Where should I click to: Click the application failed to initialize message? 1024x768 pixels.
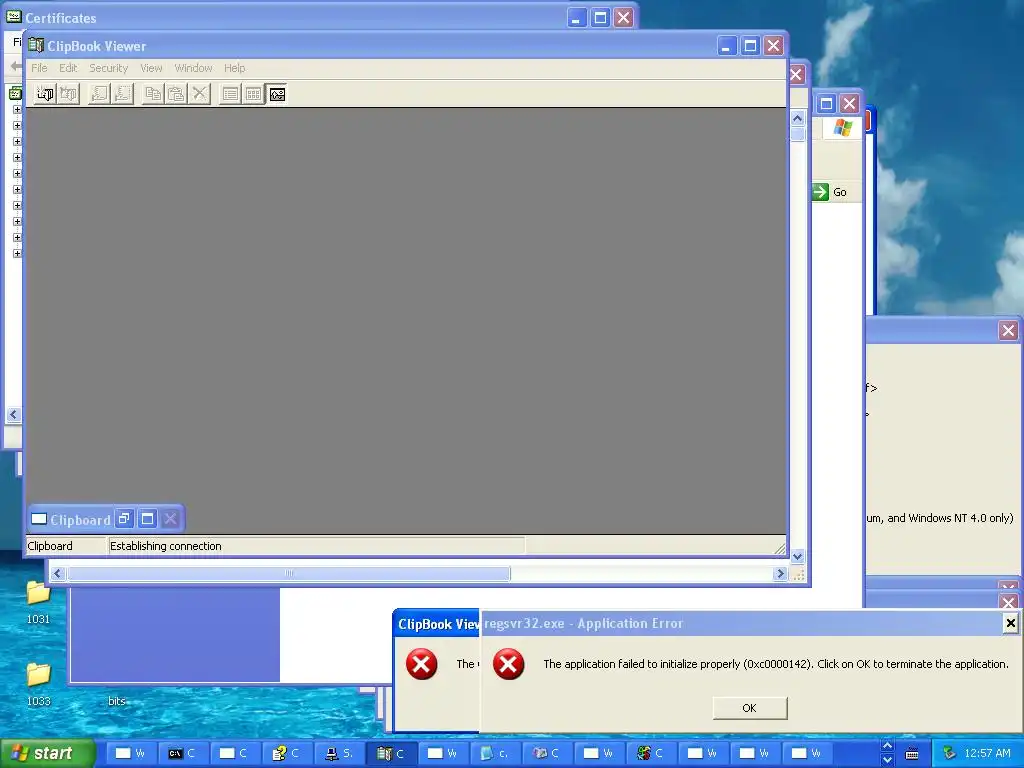[775, 664]
